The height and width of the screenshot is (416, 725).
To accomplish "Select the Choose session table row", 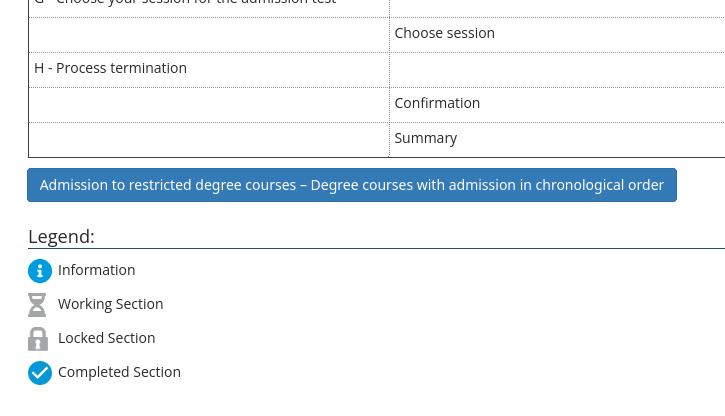I will [444, 33].
